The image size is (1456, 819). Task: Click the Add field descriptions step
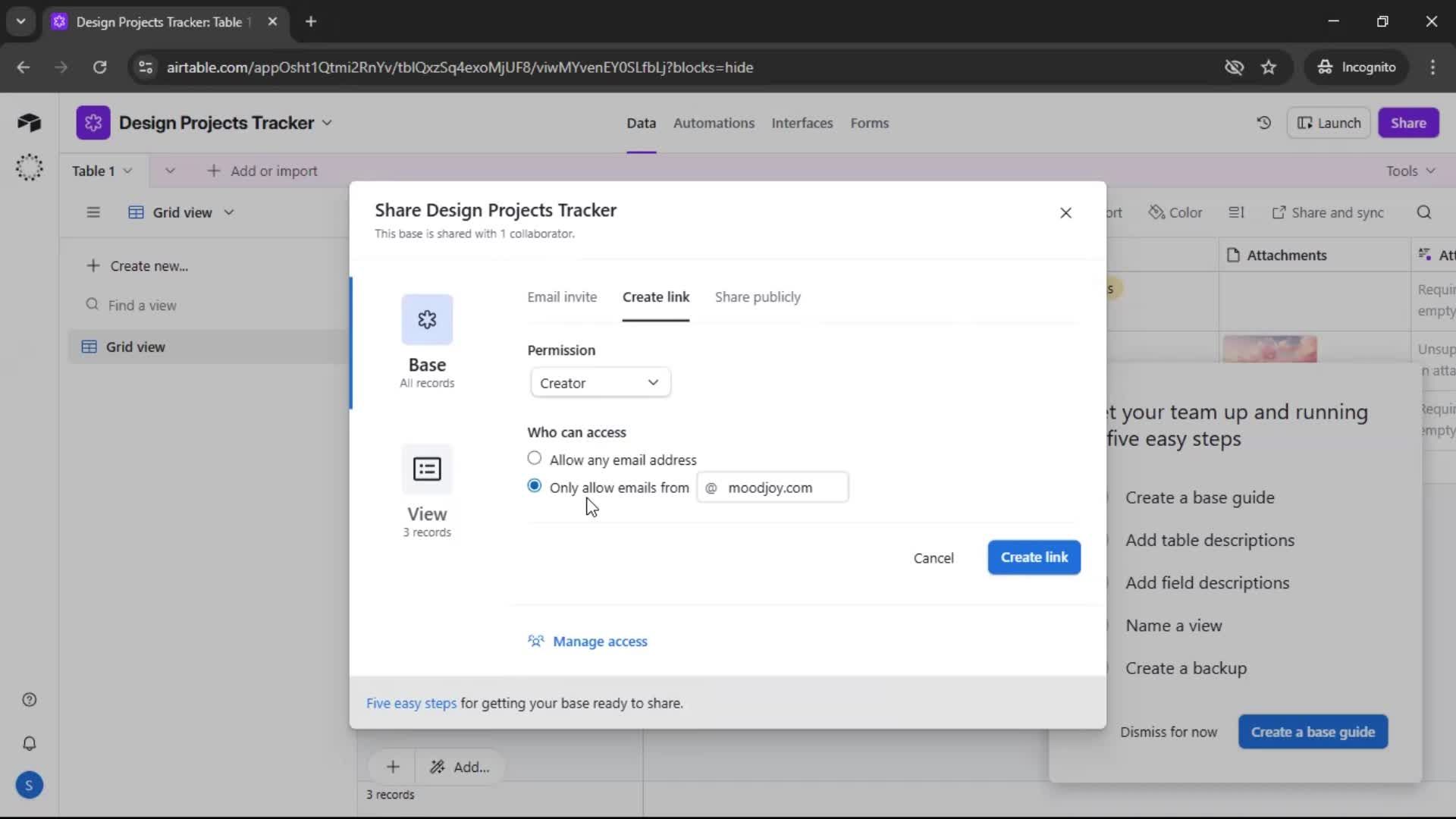coord(1207,583)
